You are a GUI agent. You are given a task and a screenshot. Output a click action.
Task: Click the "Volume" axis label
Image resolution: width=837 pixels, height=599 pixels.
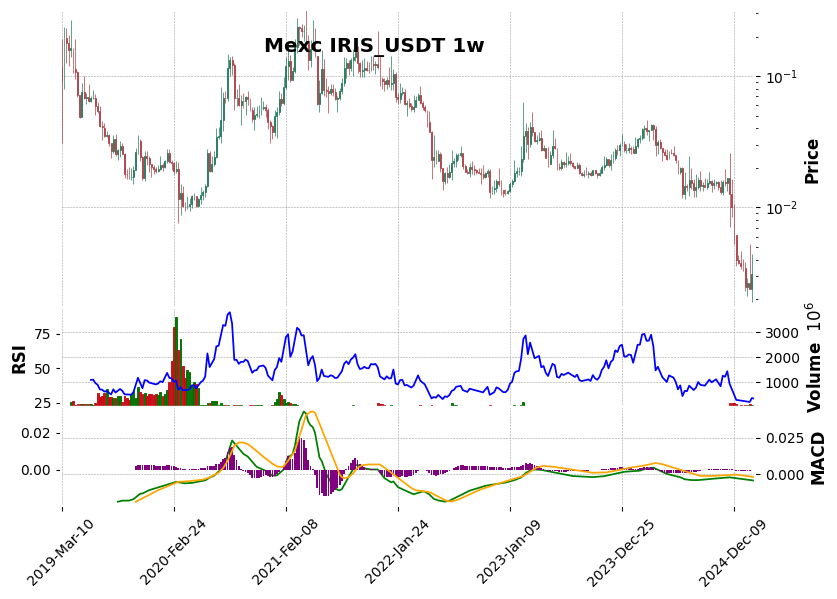(x=814, y=378)
